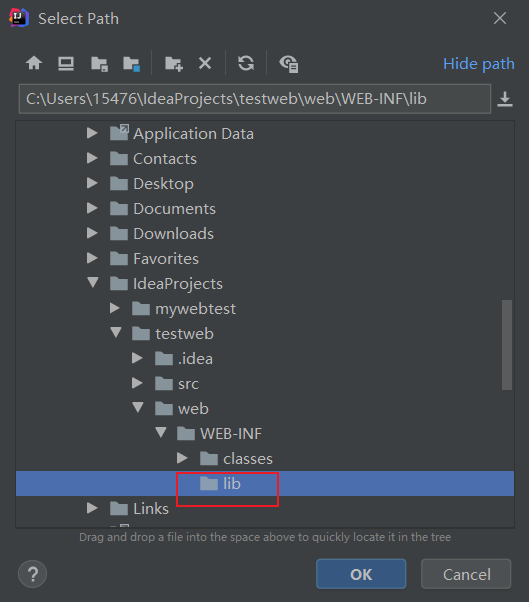Select the Favorites folder row
This screenshot has width=529, height=602.
click(265, 258)
